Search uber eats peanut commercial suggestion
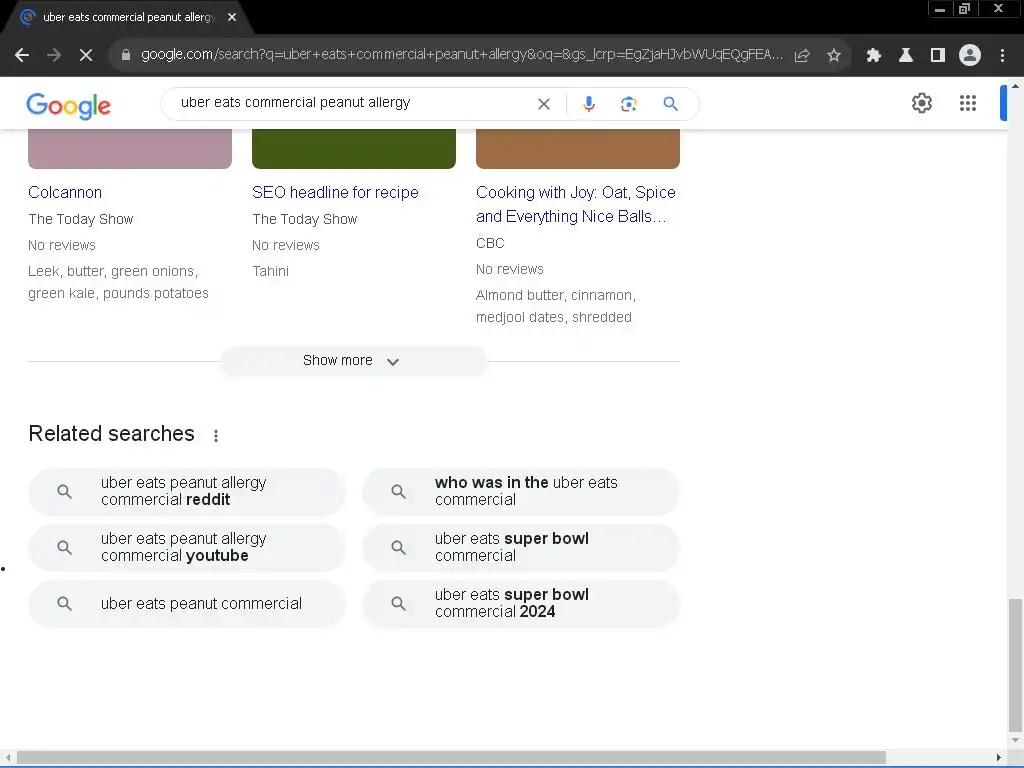Viewport: 1024px width, 768px height. point(187,604)
